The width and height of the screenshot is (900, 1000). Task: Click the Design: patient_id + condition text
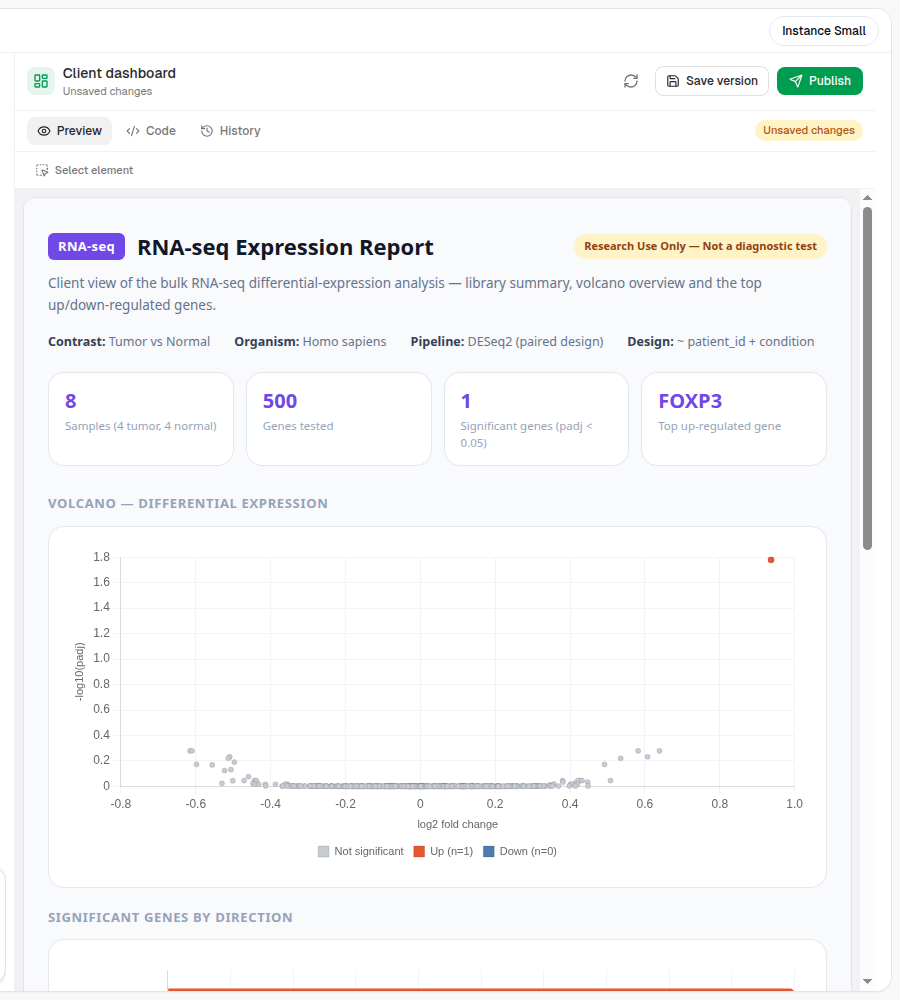click(x=721, y=342)
